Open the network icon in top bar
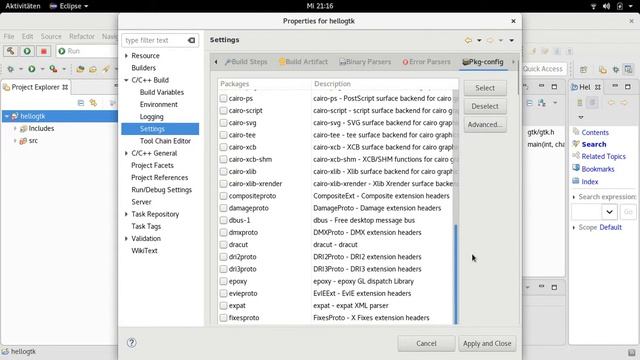 coord(594,6)
